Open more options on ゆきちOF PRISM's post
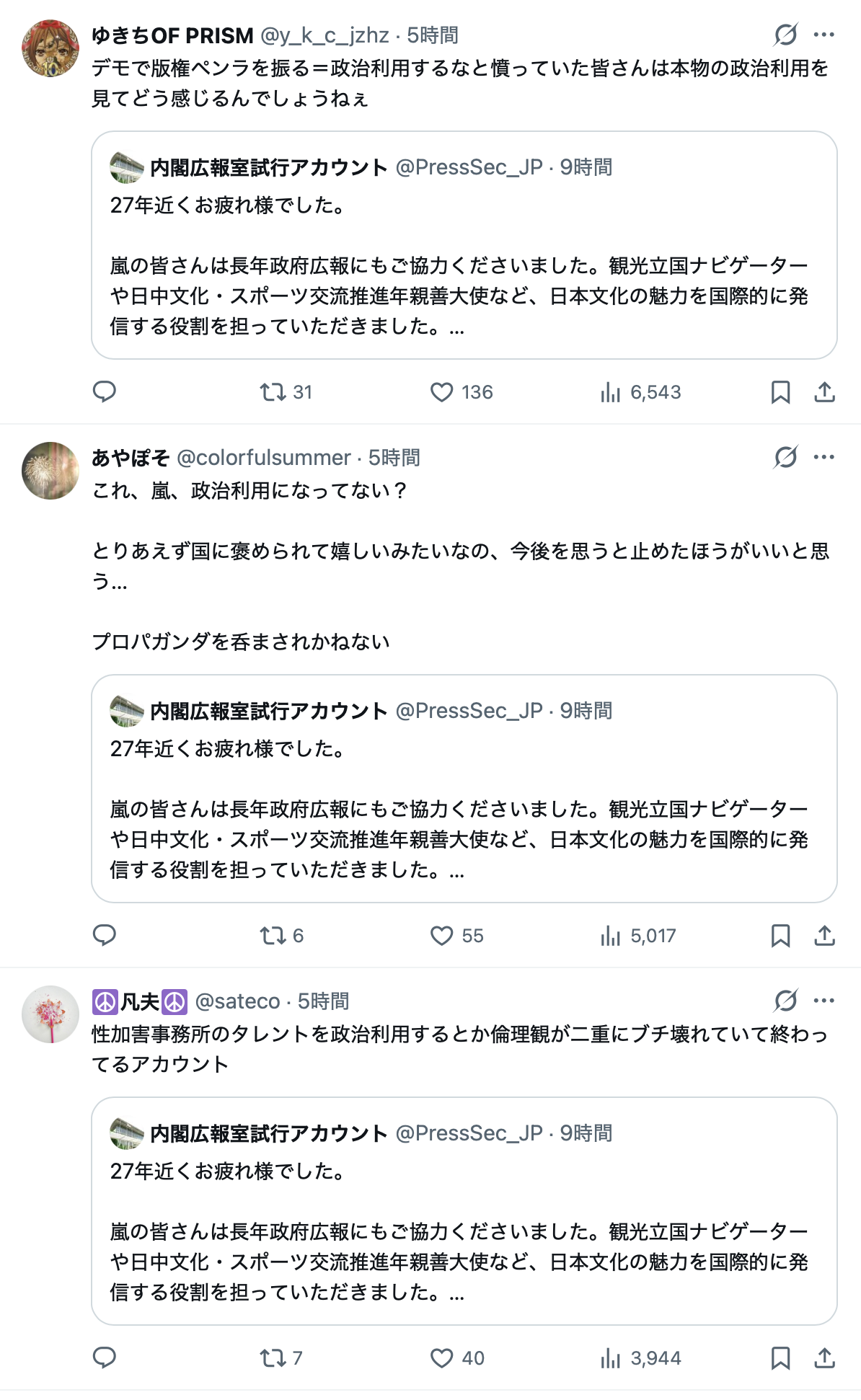861x1400 pixels. pos(824,35)
